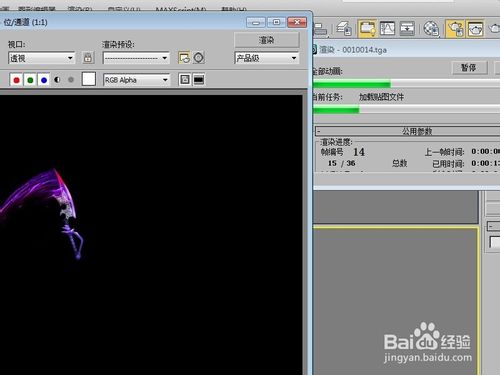Open the 视口 viewport dropdown
Viewport: 500px width, 375px height.
click(x=41, y=58)
